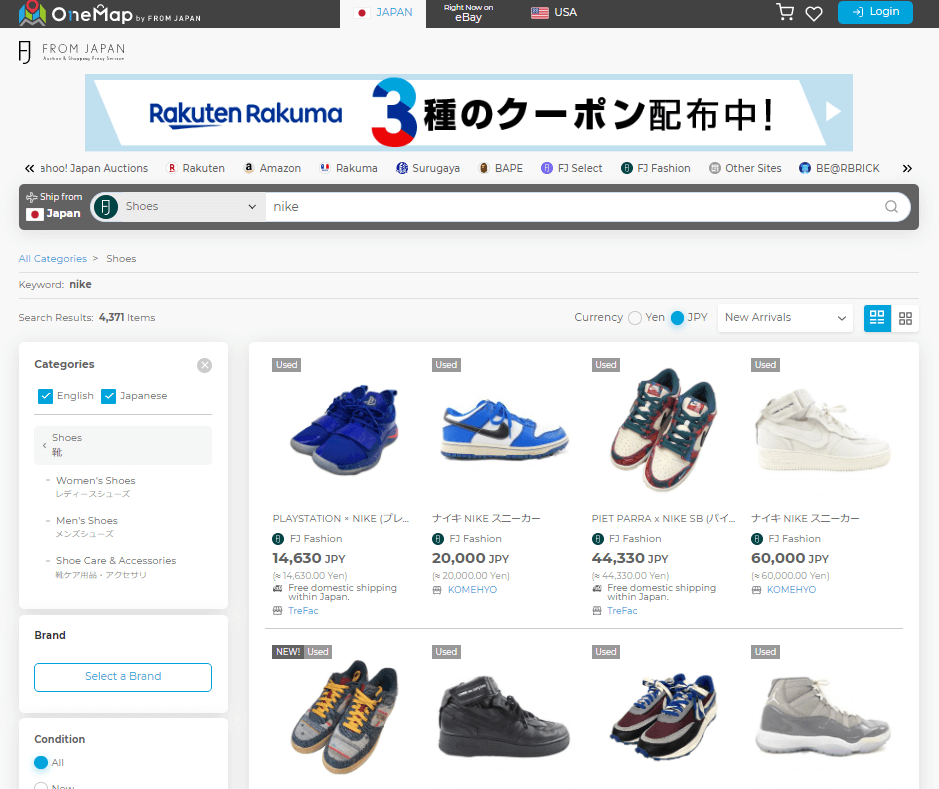Viewport: 939px width, 789px height.
Task: Select Other Sites from the site list
Action: (745, 168)
